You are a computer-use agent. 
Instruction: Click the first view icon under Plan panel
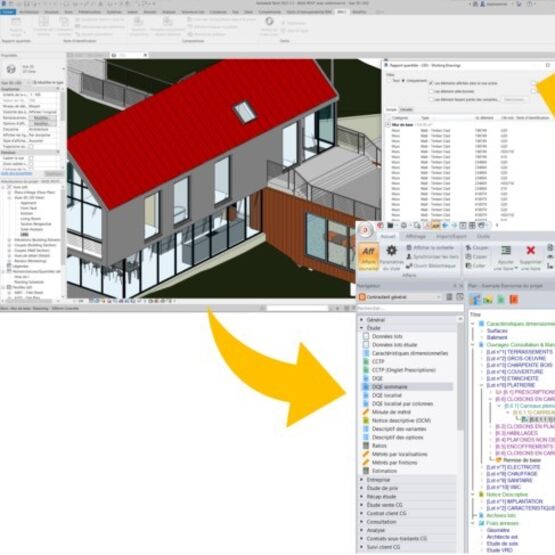coord(475,300)
